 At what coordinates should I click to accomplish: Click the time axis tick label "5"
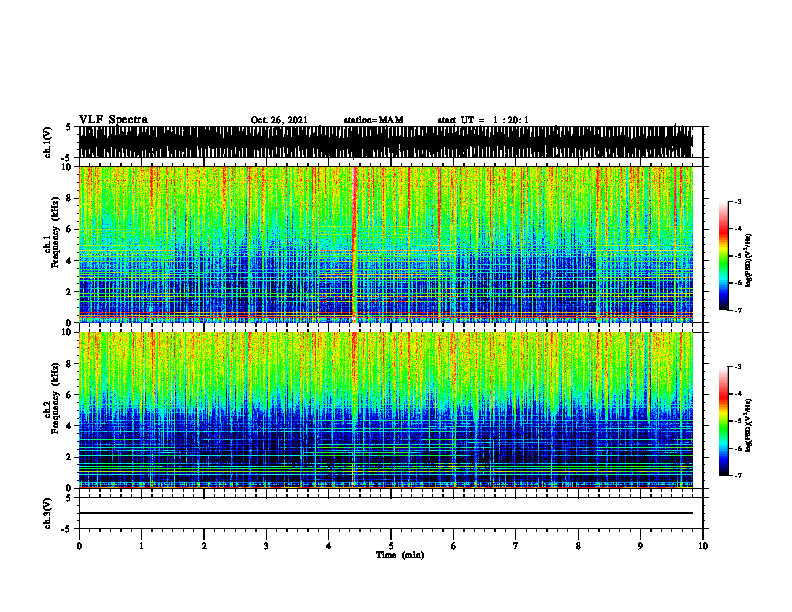point(391,546)
